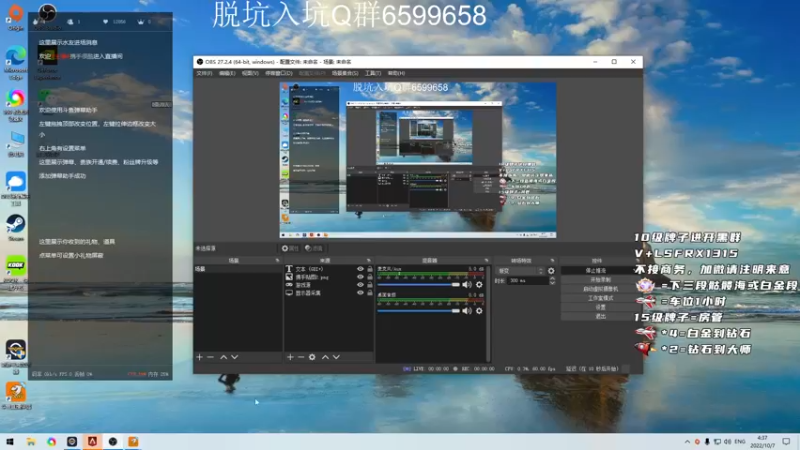Click the Display Capture source monitor icon
800x450 pixels.
pyautogui.click(x=289, y=293)
